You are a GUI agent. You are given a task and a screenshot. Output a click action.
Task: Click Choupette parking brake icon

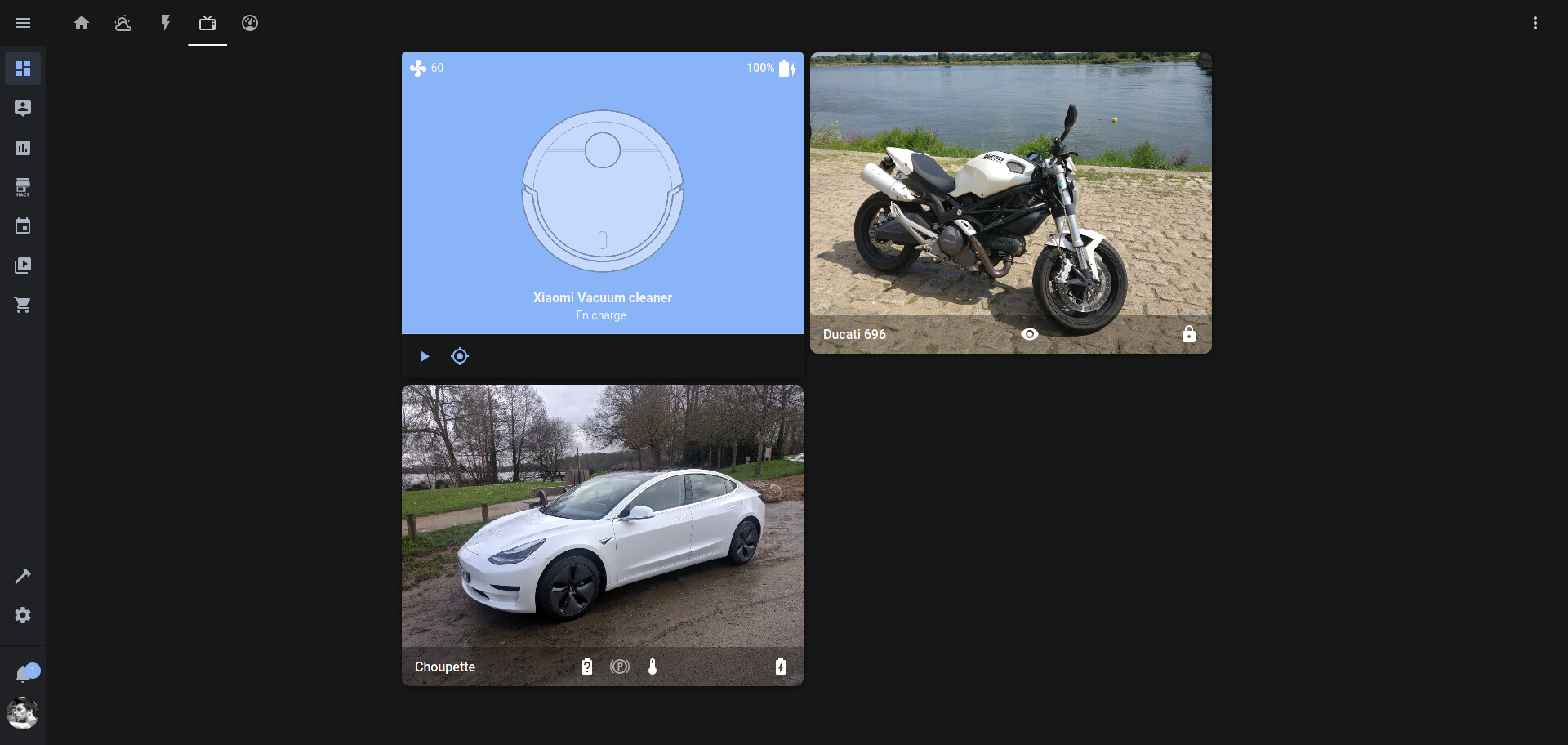pos(620,667)
